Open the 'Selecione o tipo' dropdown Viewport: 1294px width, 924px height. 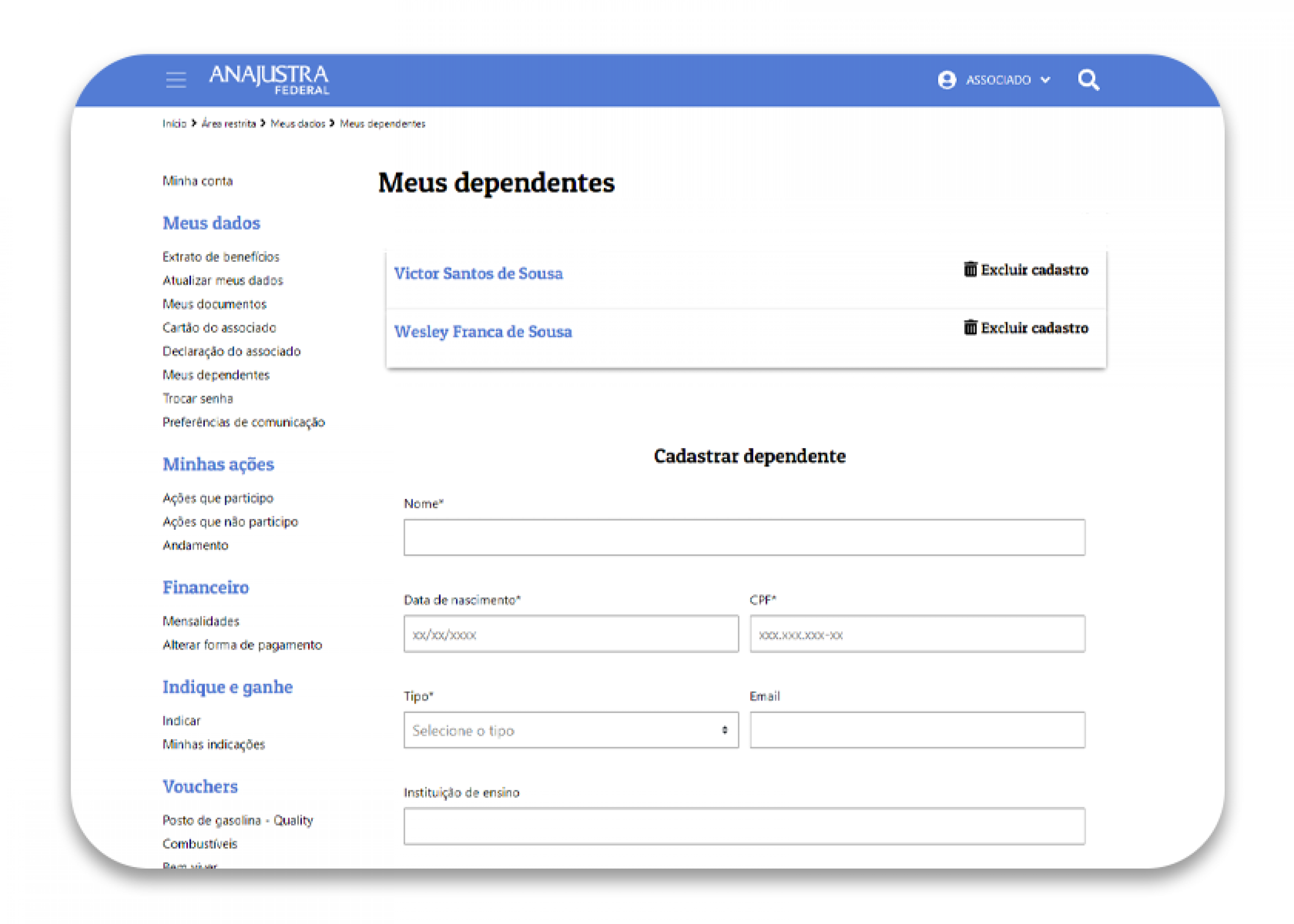click(x=571, y=730)
